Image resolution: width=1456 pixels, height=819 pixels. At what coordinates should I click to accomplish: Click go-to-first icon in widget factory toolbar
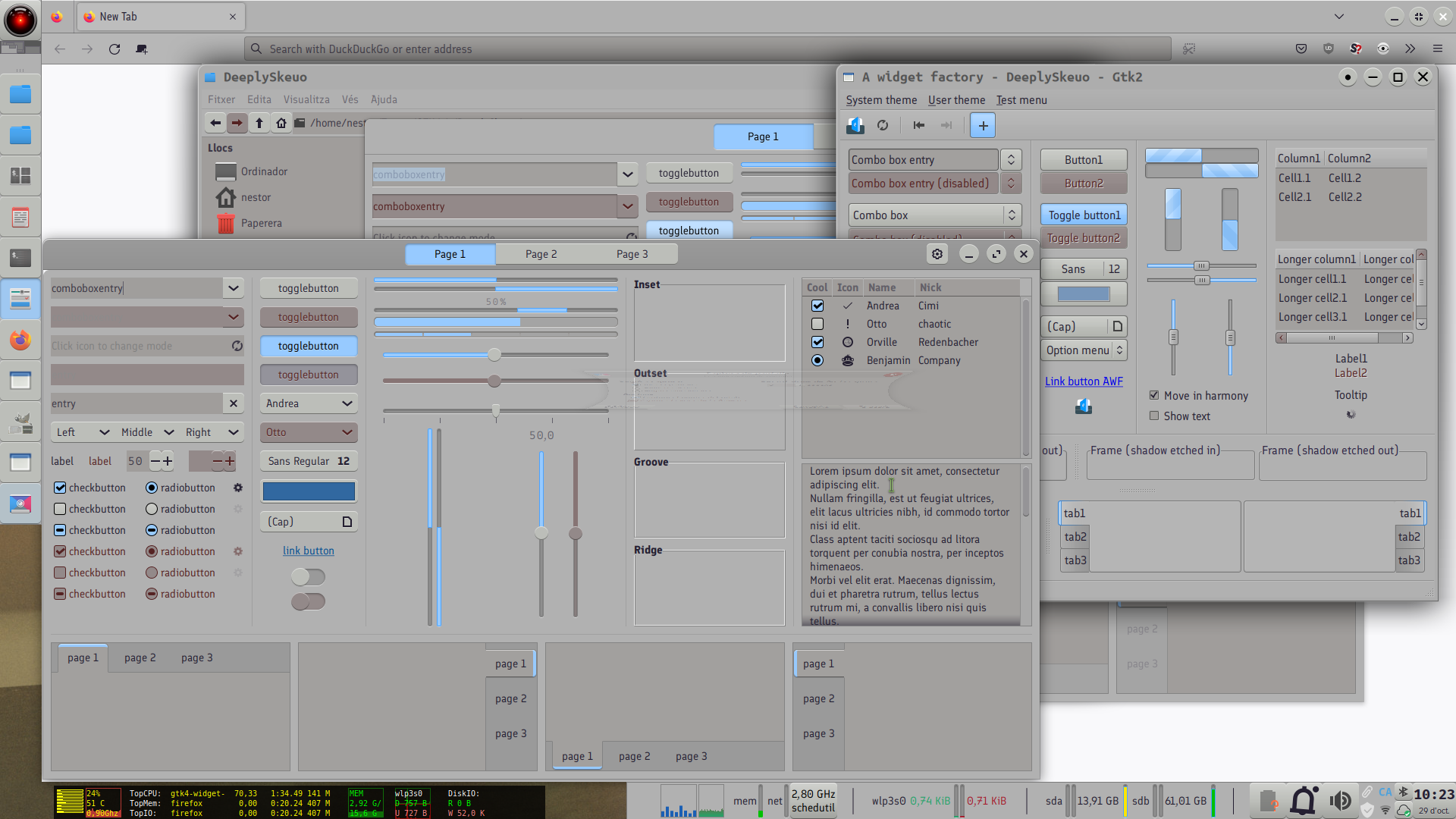pyautogui.click(x=919, y=125)
